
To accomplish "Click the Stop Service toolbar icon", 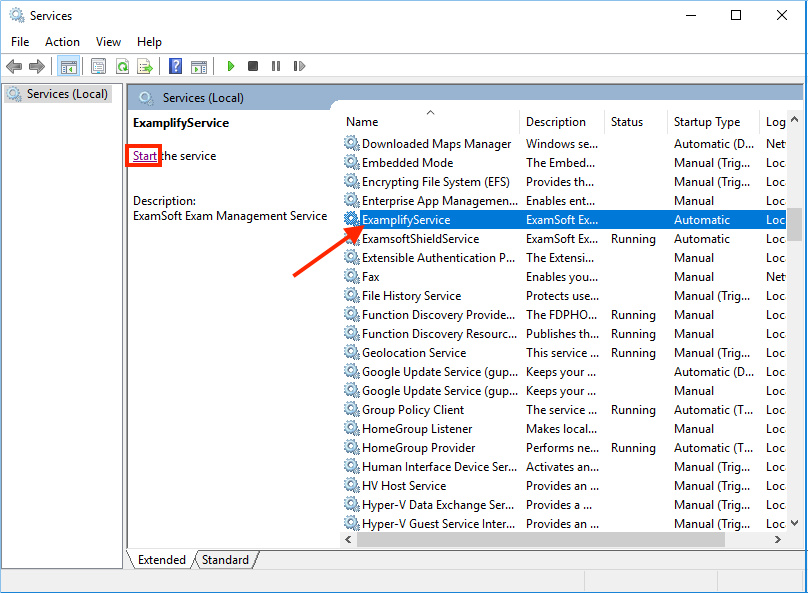I will [x=253, y=66].
